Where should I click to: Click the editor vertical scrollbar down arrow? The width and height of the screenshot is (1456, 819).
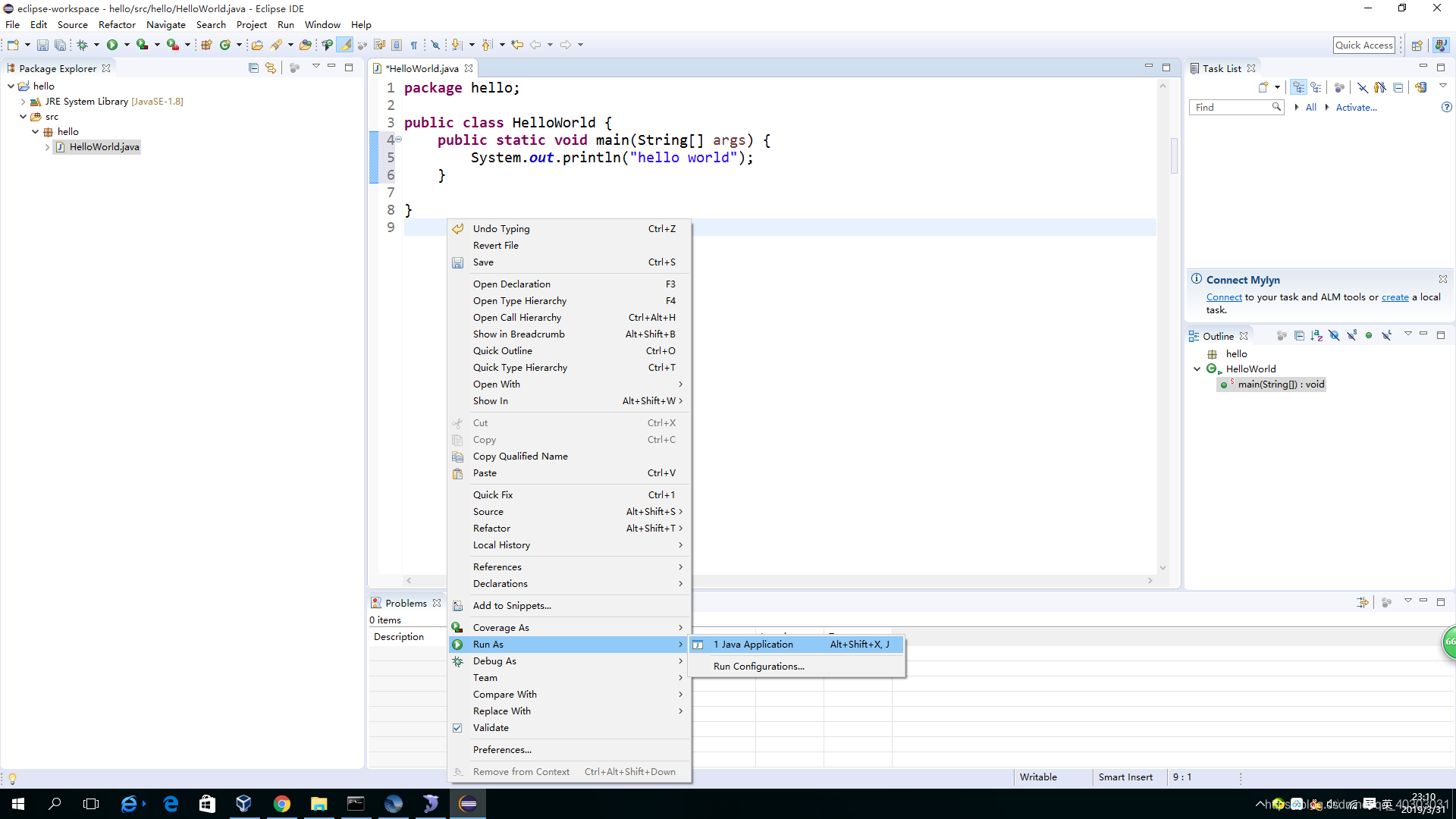click(x=1163, y=568)
